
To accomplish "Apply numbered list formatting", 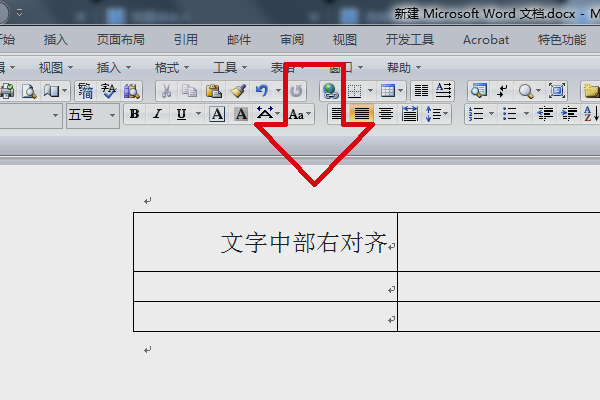I will point(476,114).
